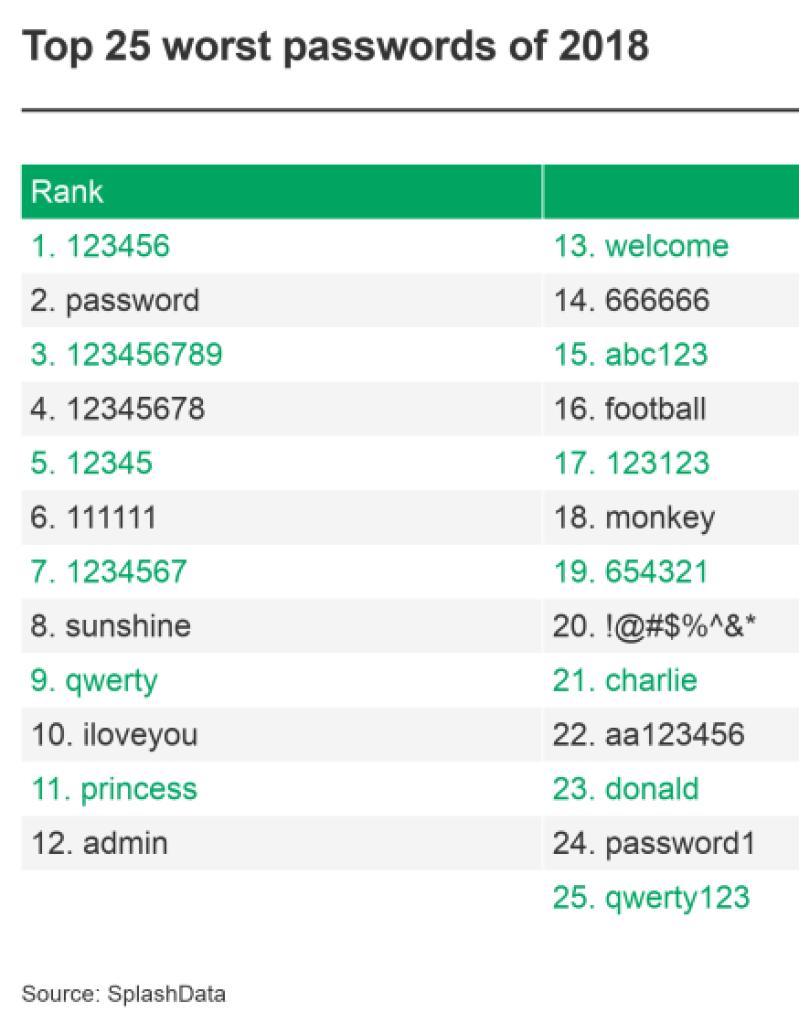This screenshot has width=799, height=1024.
Task: Pick the '18. monkey' entry
Action: [634, 517]
